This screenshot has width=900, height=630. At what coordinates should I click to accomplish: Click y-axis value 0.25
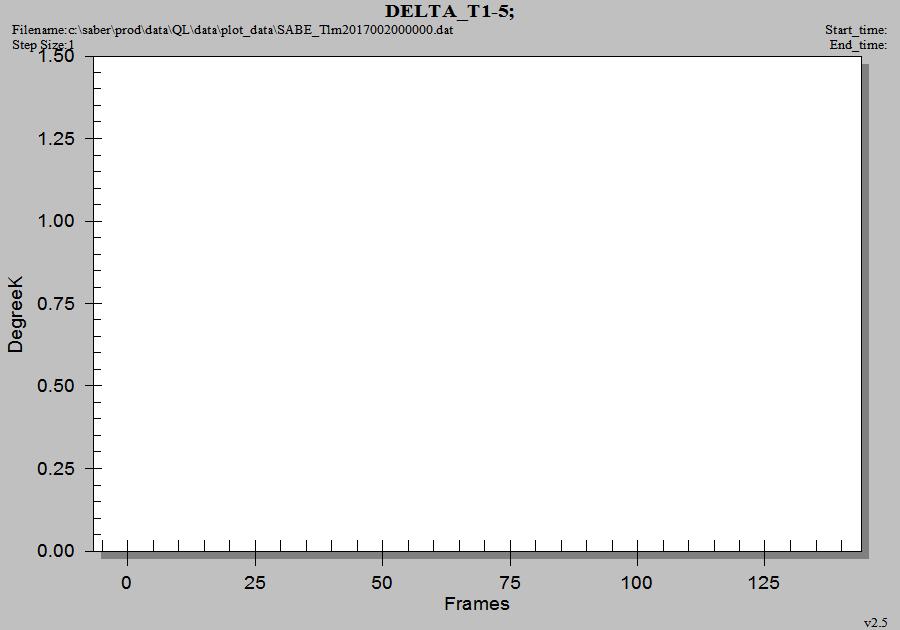click(x=56, y=468)
